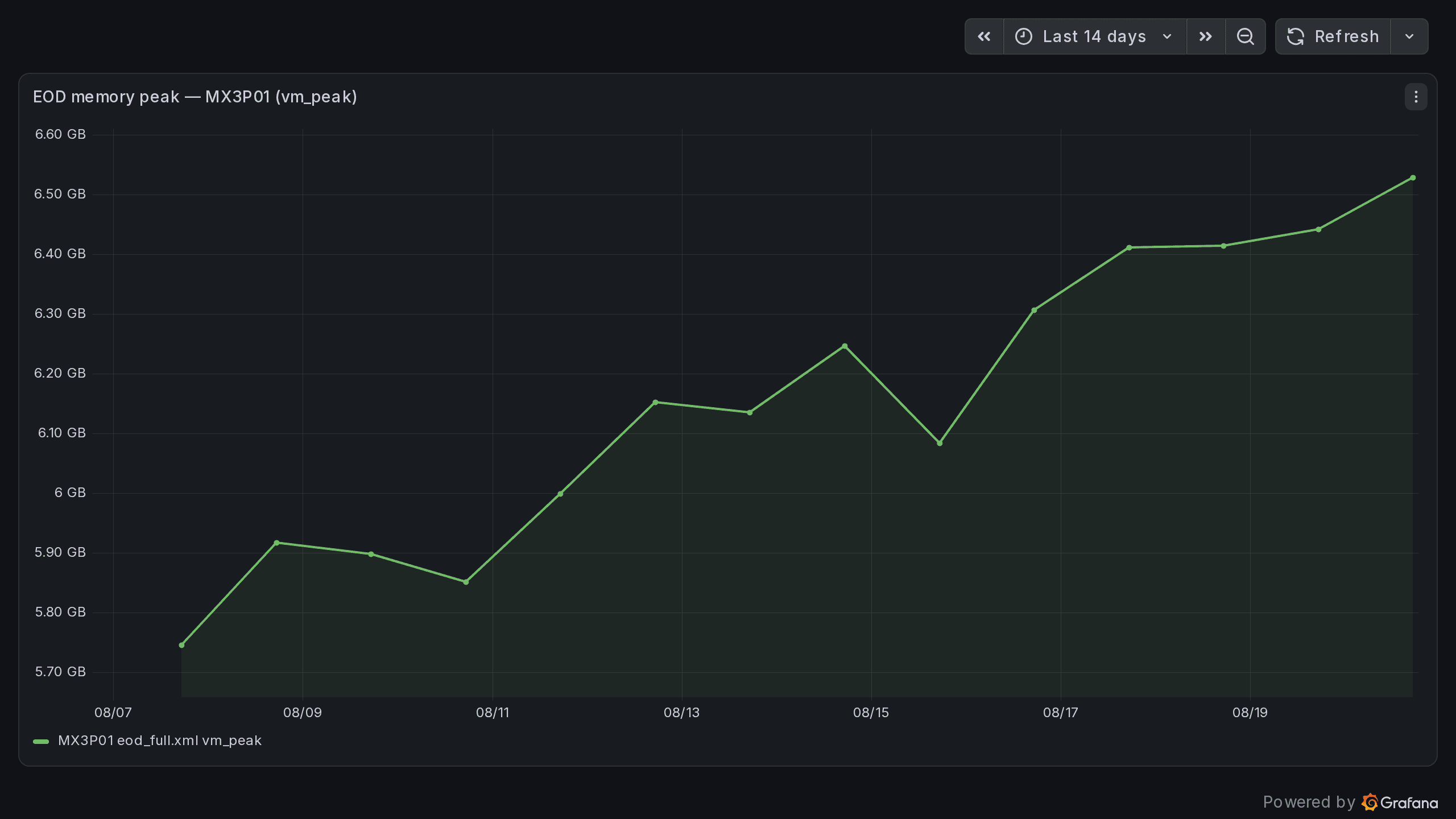The width and height of the screenshot is (1456, 819).
Task: Click the 08/19 x-axis label
Action: [1250, 713]
